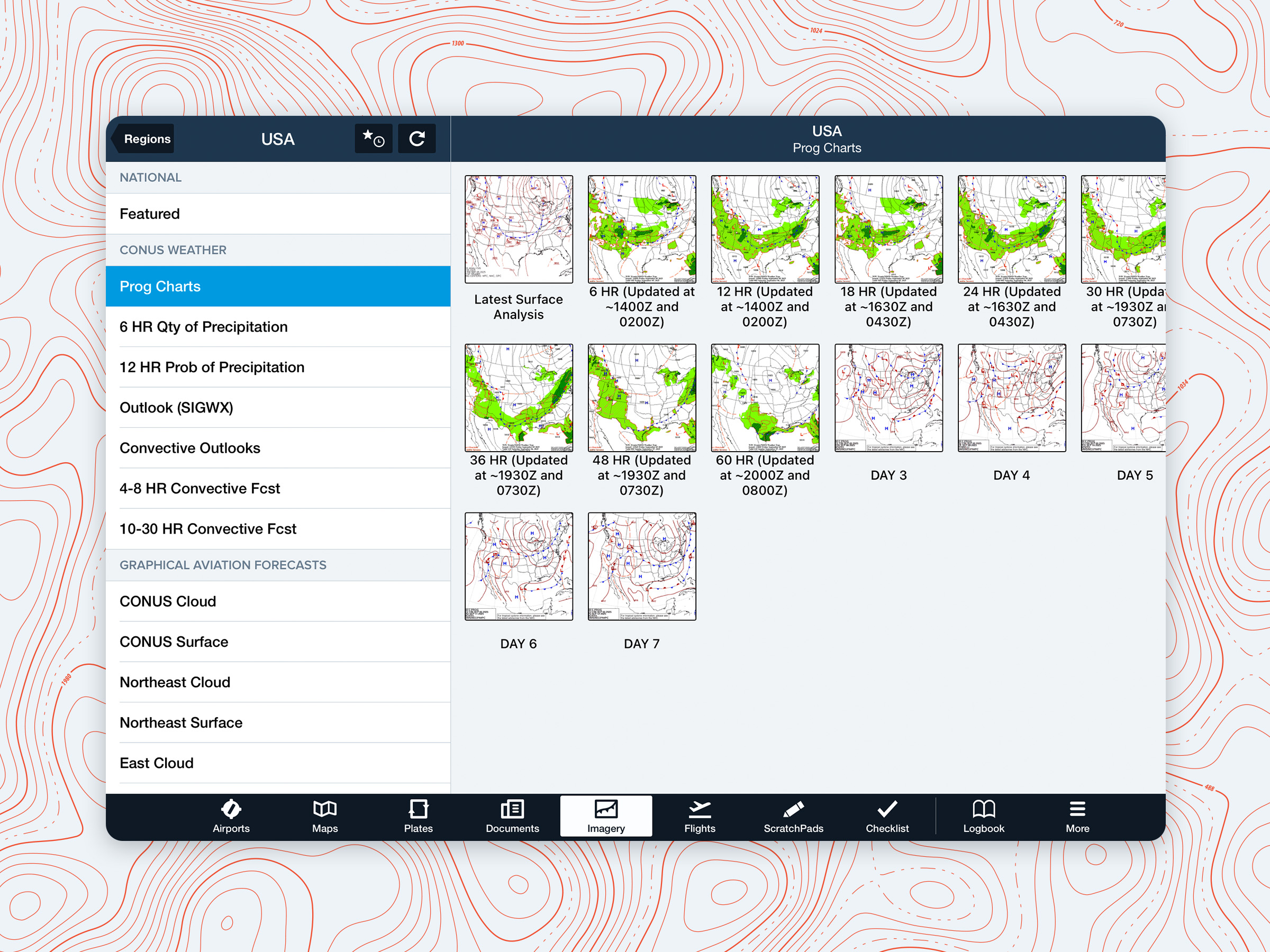
Task: Open the 48 HR prog chart thumbnail
Action: [x=642, y=398]
